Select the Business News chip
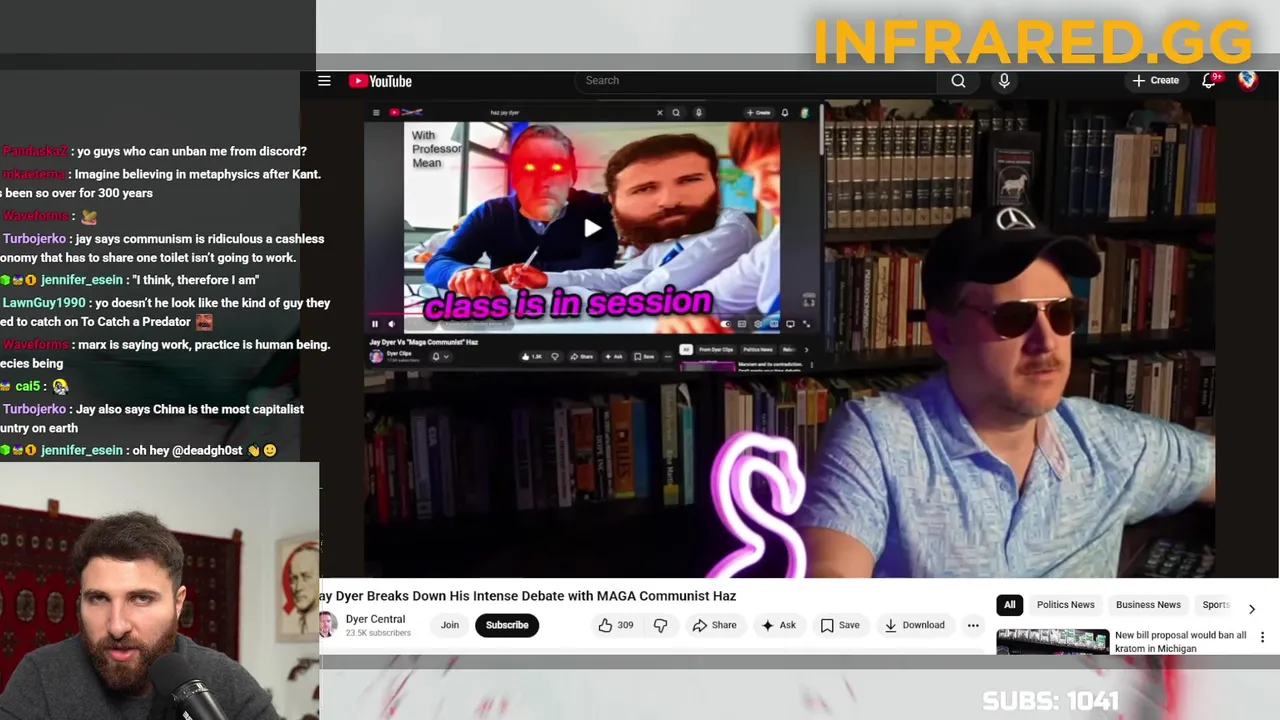 click(1148, 604)
